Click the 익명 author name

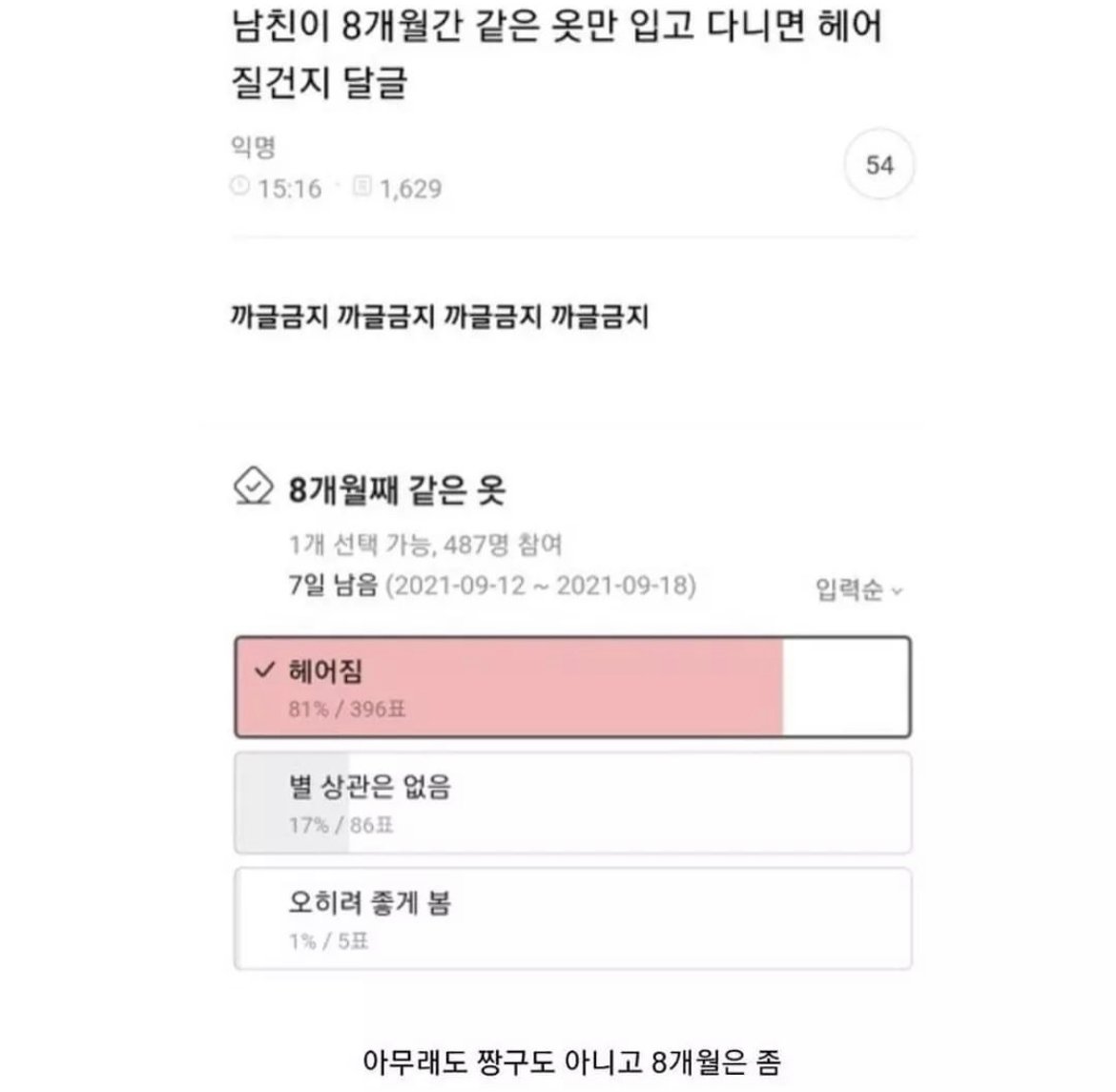tap(254, 148)
